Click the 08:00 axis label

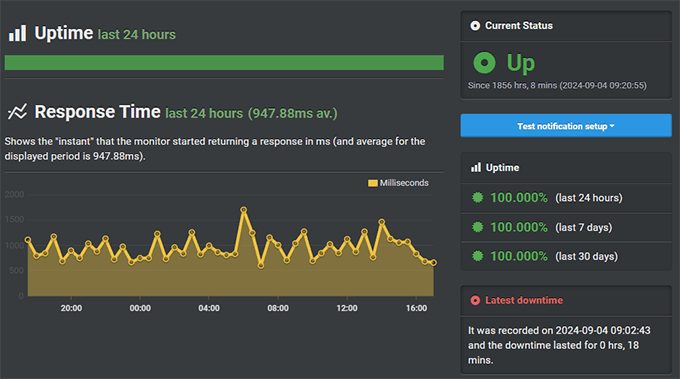pos(278,308)
